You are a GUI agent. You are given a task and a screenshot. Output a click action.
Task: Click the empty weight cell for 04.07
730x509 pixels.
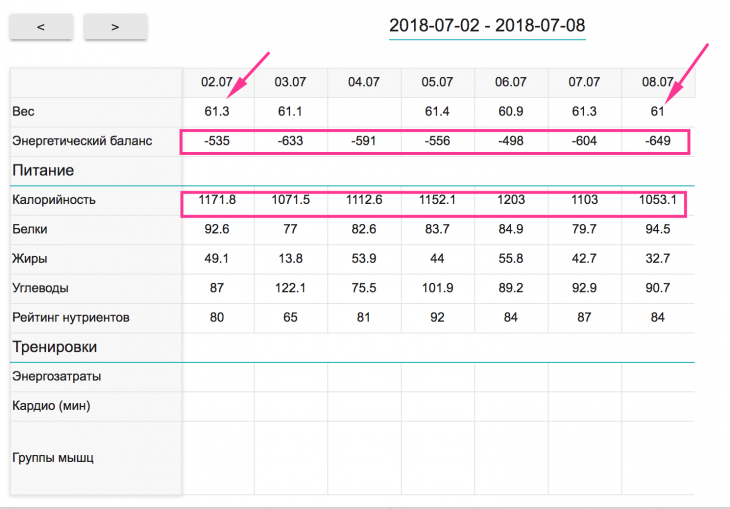pyautogui.click(x=364, y=111)
